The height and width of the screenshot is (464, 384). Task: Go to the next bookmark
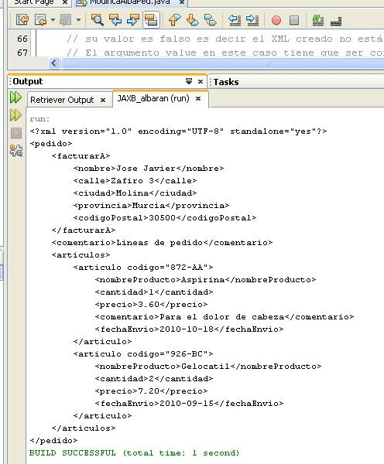click(x=192, y=20)
